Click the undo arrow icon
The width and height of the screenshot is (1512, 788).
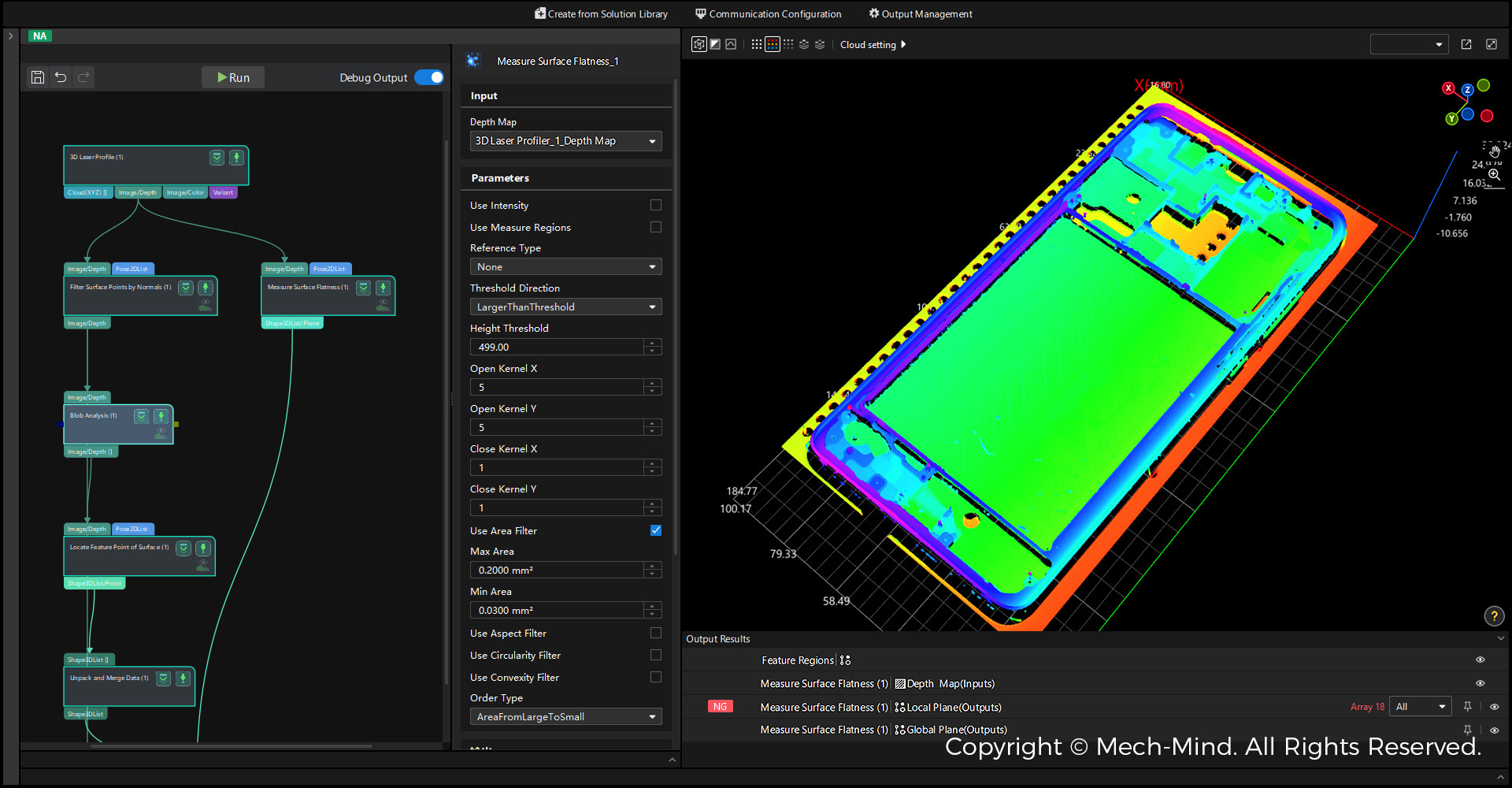(61, 77)
